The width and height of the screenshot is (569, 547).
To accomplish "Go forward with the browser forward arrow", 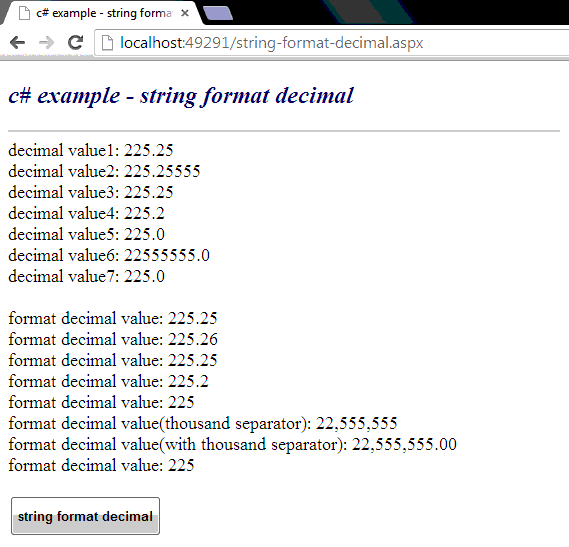I will [46, 42].
